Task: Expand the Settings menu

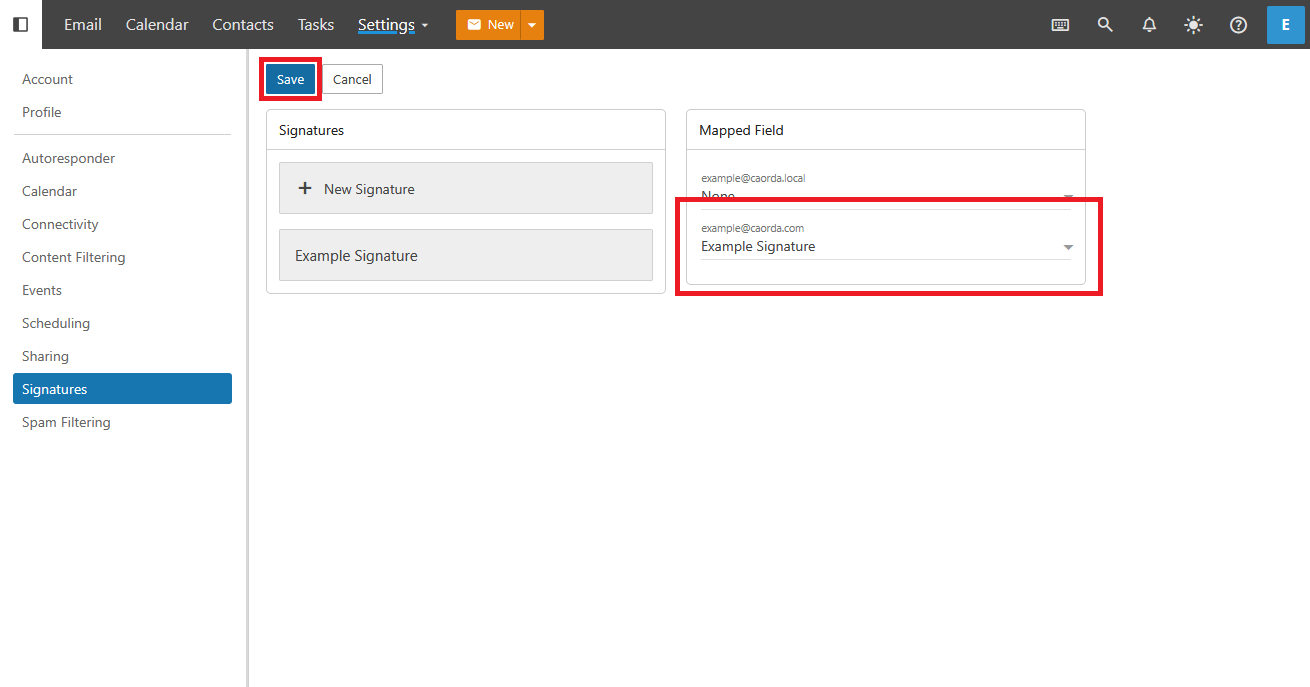Action: (393, 25)
